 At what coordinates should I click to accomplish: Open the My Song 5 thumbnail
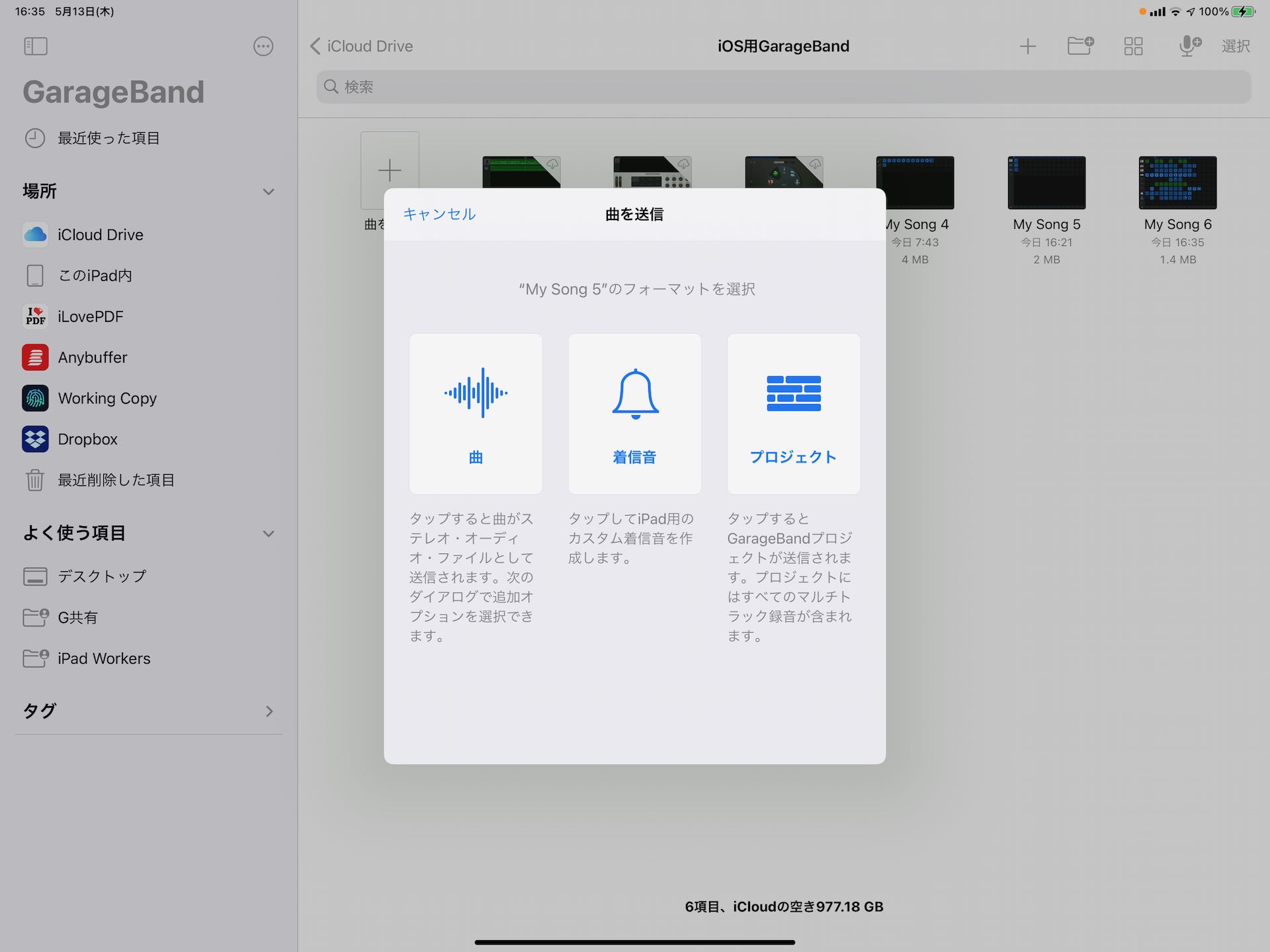coord(1046,183)
